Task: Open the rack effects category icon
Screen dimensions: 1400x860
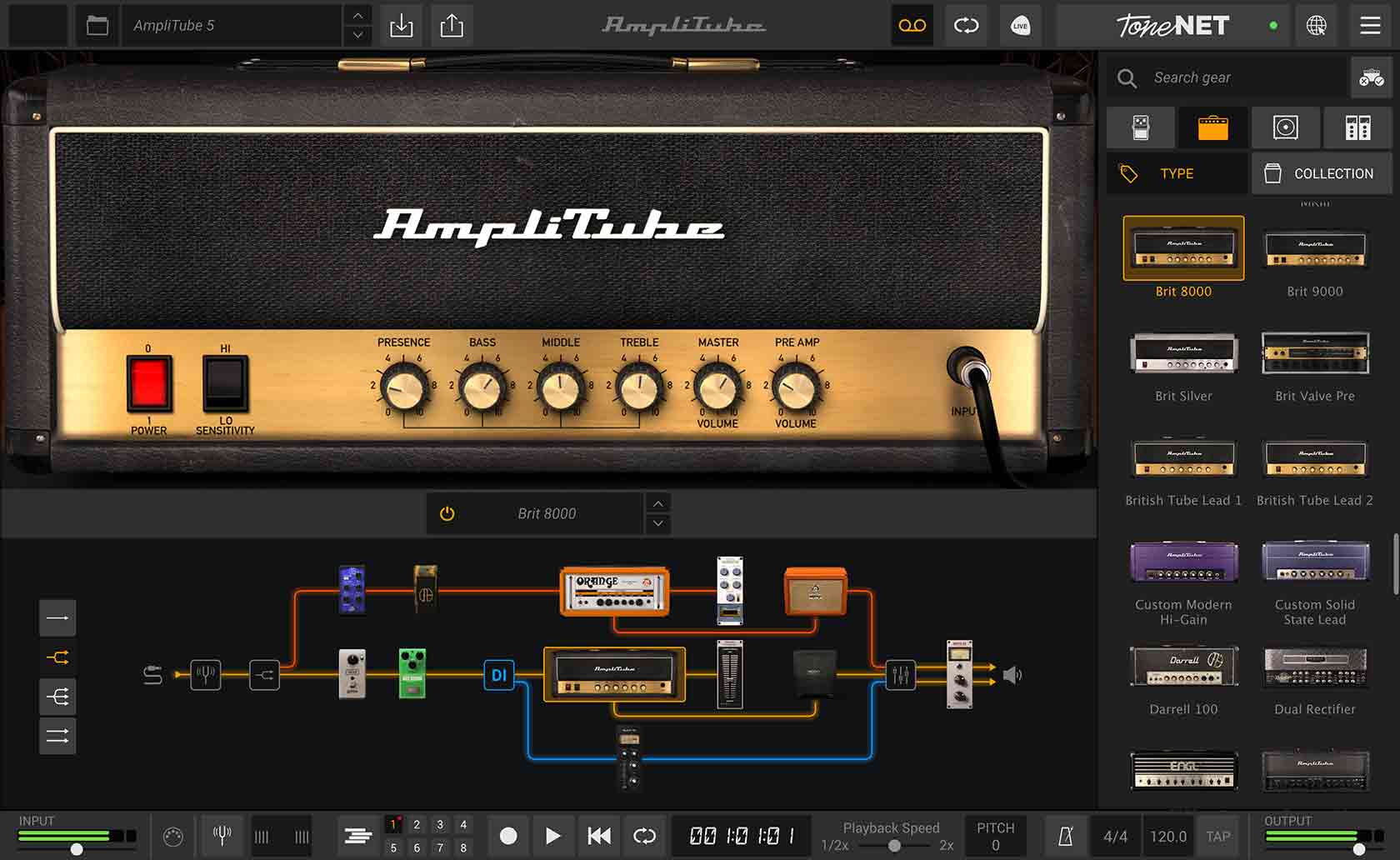Action: click(x=1357, y=127)
